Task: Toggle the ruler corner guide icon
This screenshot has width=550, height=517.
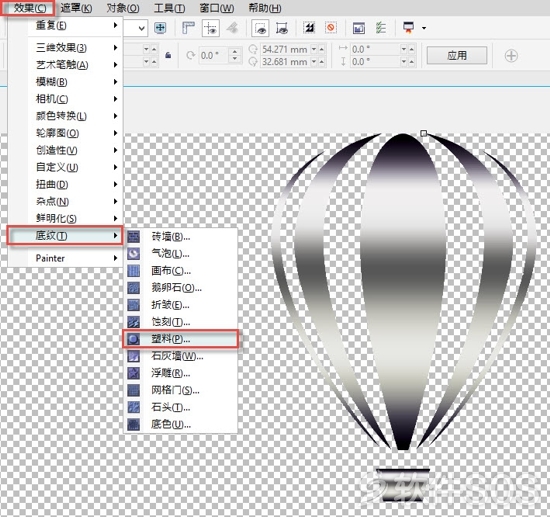Action: click(x=188, y=28)
